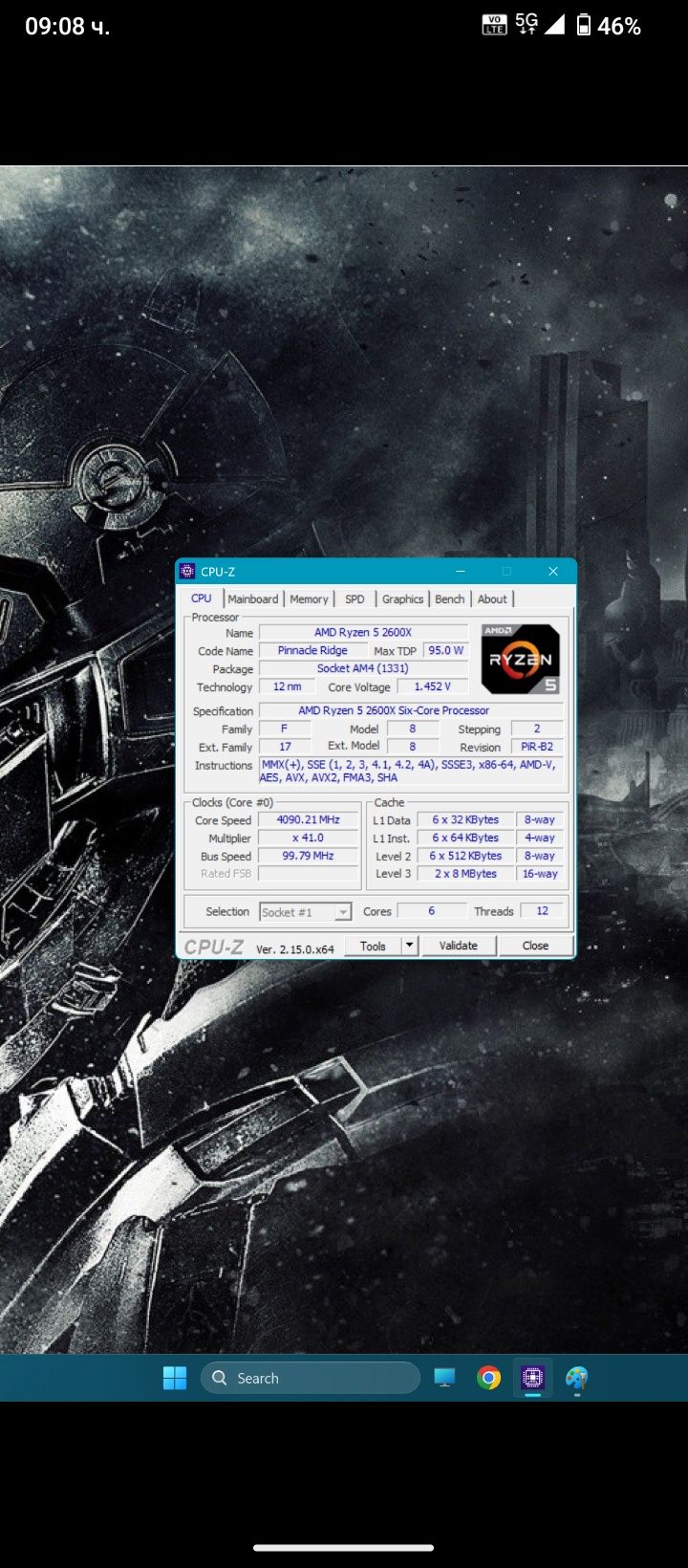The width and height of the screenshot is (688, 1568).
Task: Open the Mainboard tab
Action: click(253, 599)
